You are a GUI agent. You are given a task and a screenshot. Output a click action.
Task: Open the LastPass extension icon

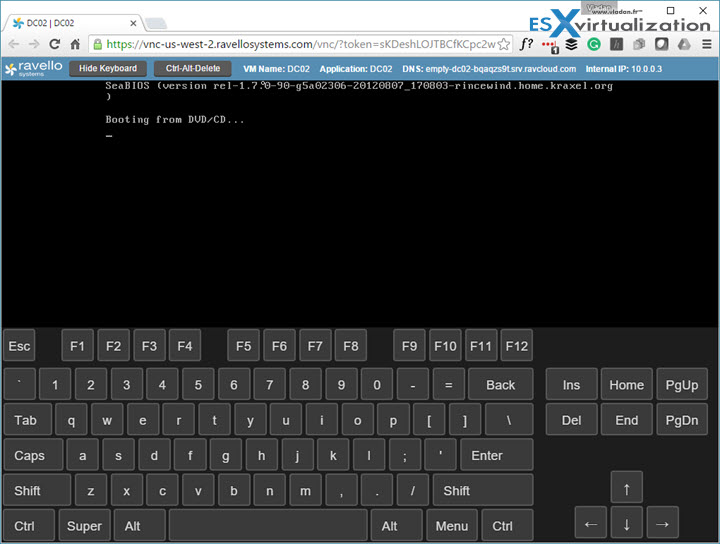[x=549, y=44]
